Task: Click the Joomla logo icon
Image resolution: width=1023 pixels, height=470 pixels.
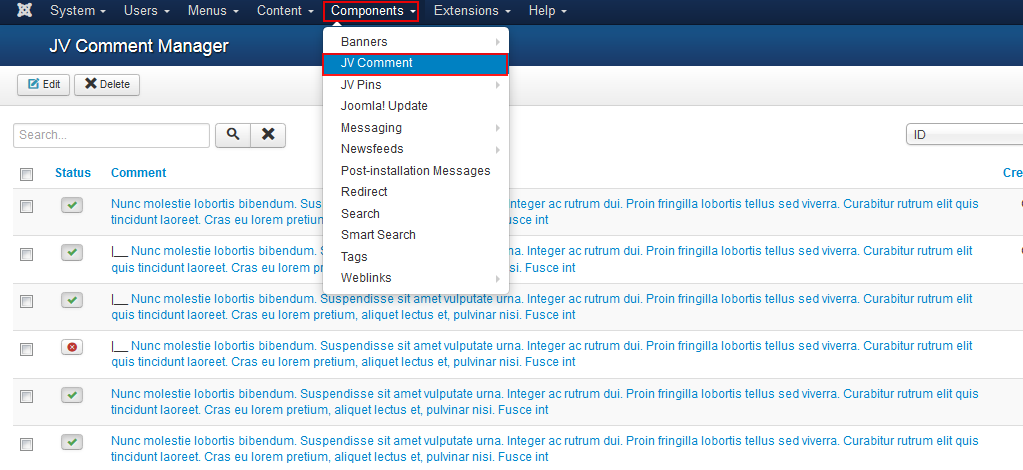Action: click(x=25, y=11)
